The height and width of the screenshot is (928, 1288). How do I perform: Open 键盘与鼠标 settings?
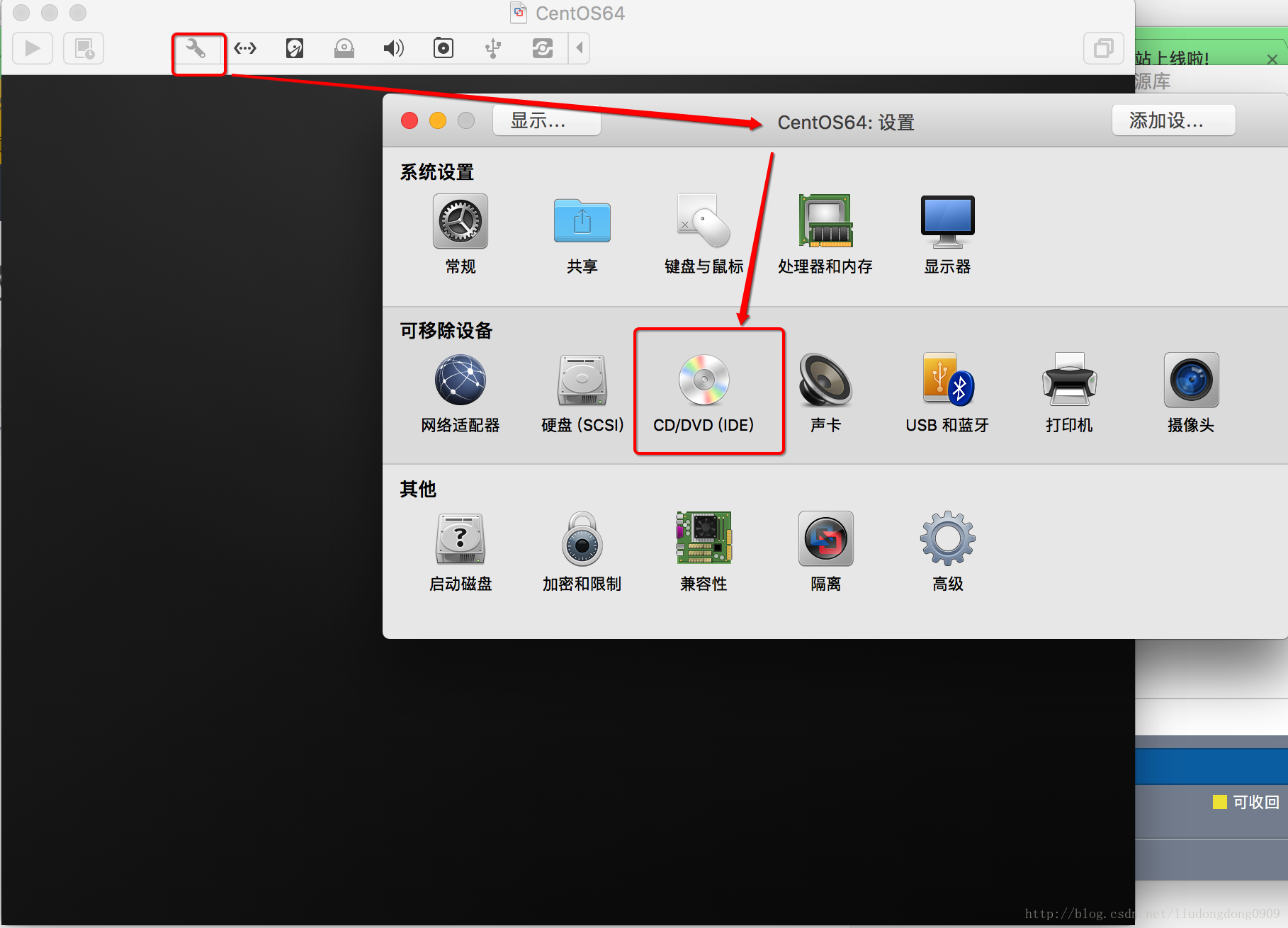point(704,235)
